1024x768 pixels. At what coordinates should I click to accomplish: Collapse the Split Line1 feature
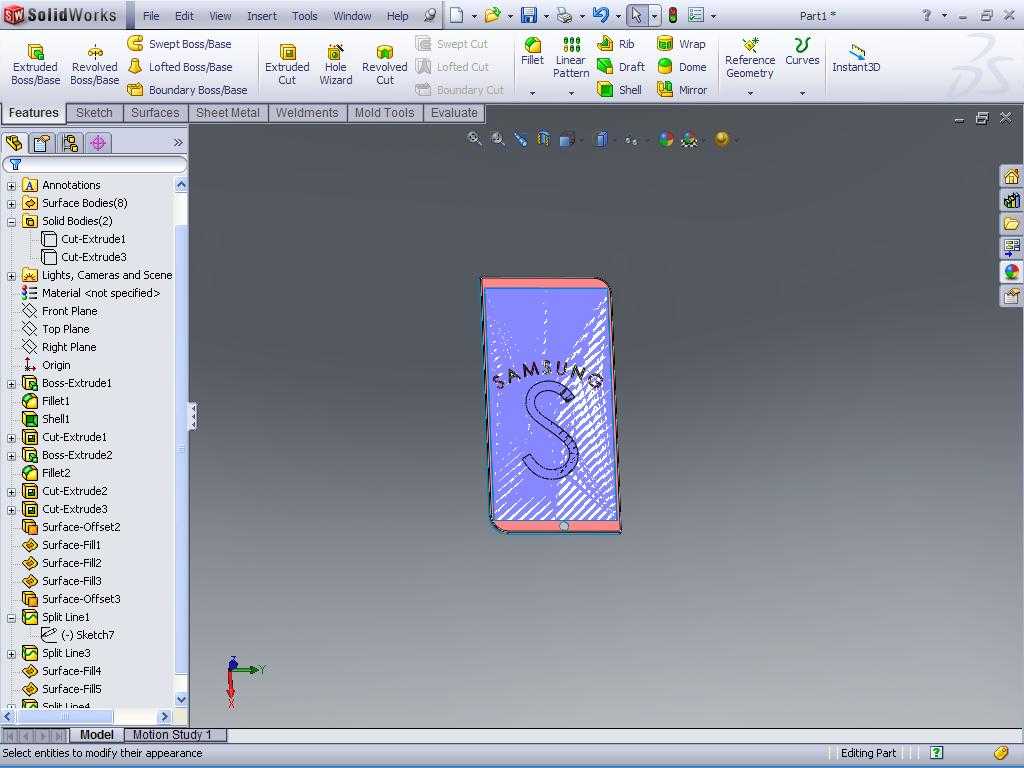coord(11,618)
